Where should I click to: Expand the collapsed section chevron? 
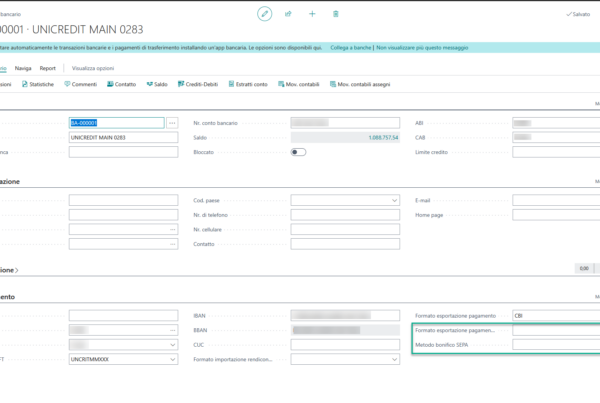coord(16,270)
